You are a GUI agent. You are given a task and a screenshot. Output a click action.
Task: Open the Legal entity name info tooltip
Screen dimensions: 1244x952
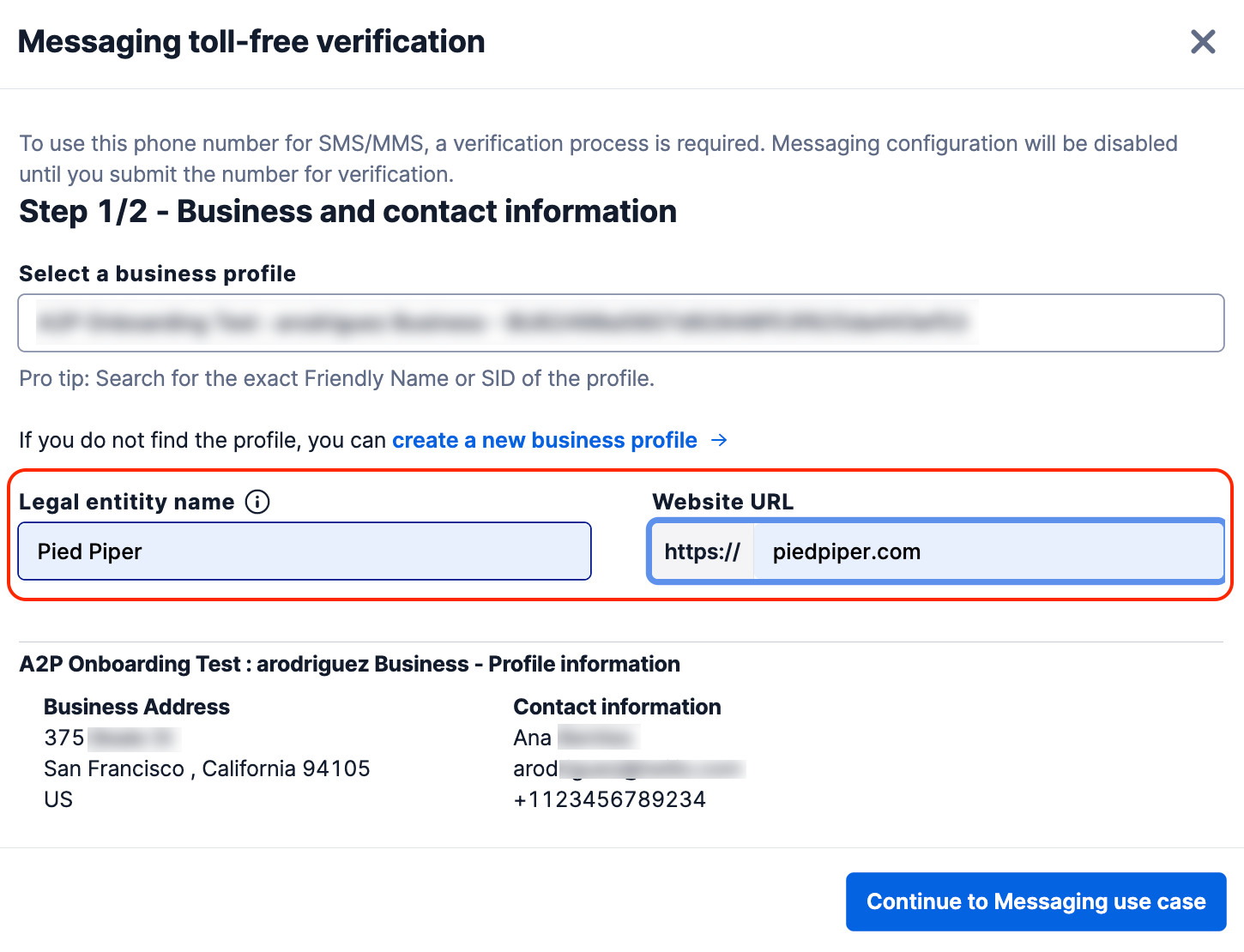pos(257,503)
